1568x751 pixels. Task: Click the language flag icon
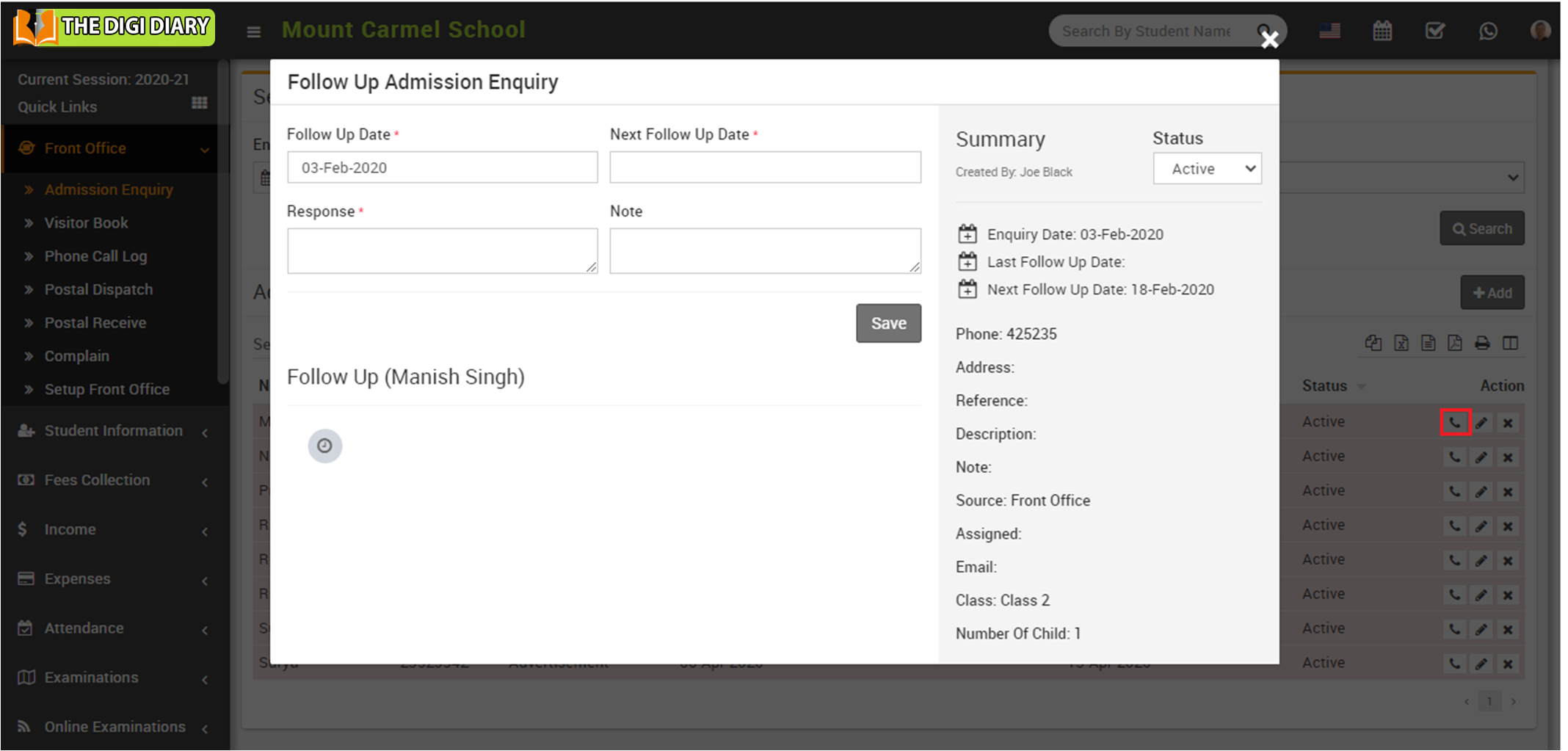(1329, 31)
